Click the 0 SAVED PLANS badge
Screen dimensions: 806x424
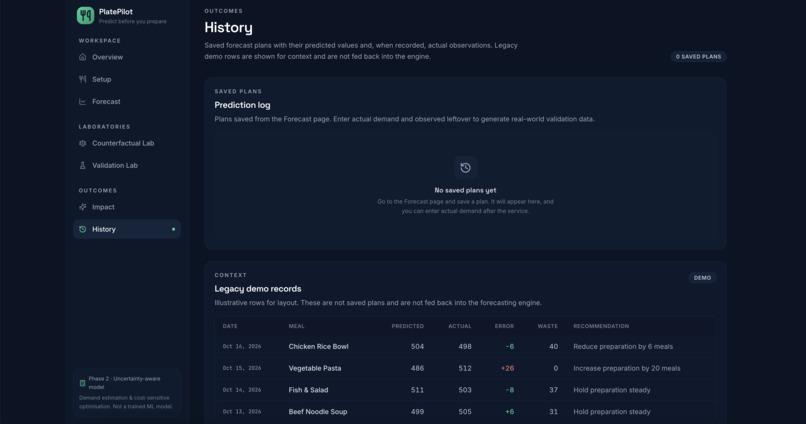698,57
